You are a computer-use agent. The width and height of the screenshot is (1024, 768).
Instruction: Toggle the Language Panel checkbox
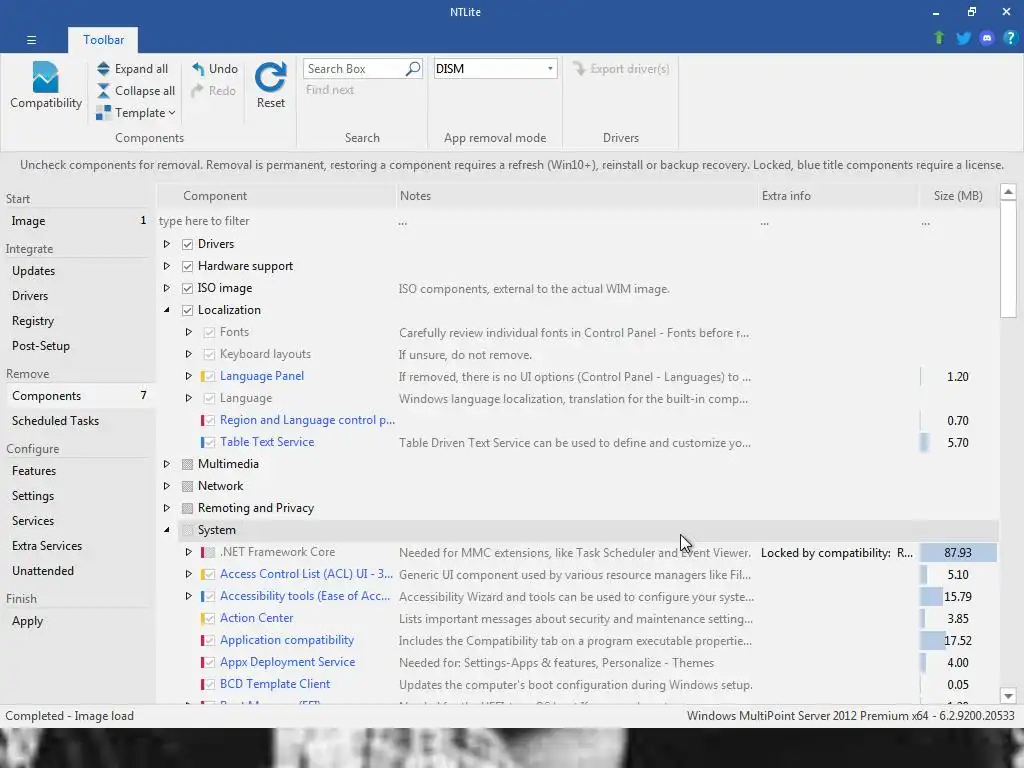pos(210,376)
